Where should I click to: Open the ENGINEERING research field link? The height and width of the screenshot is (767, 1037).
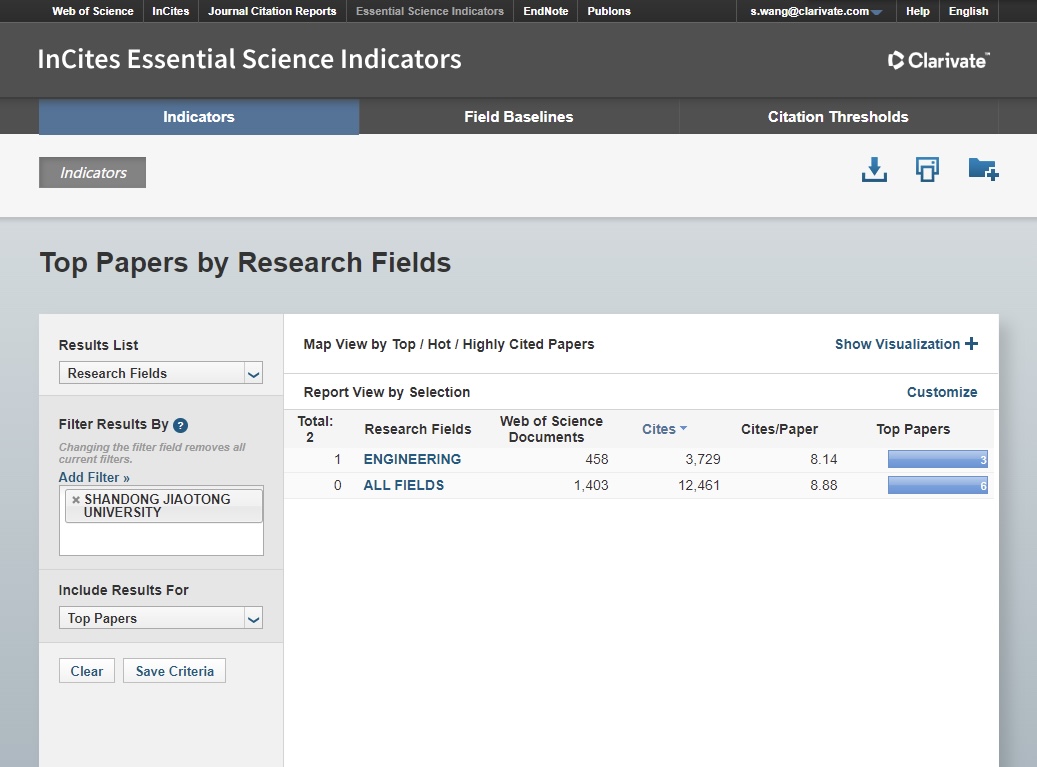click(x=412, y=459)
